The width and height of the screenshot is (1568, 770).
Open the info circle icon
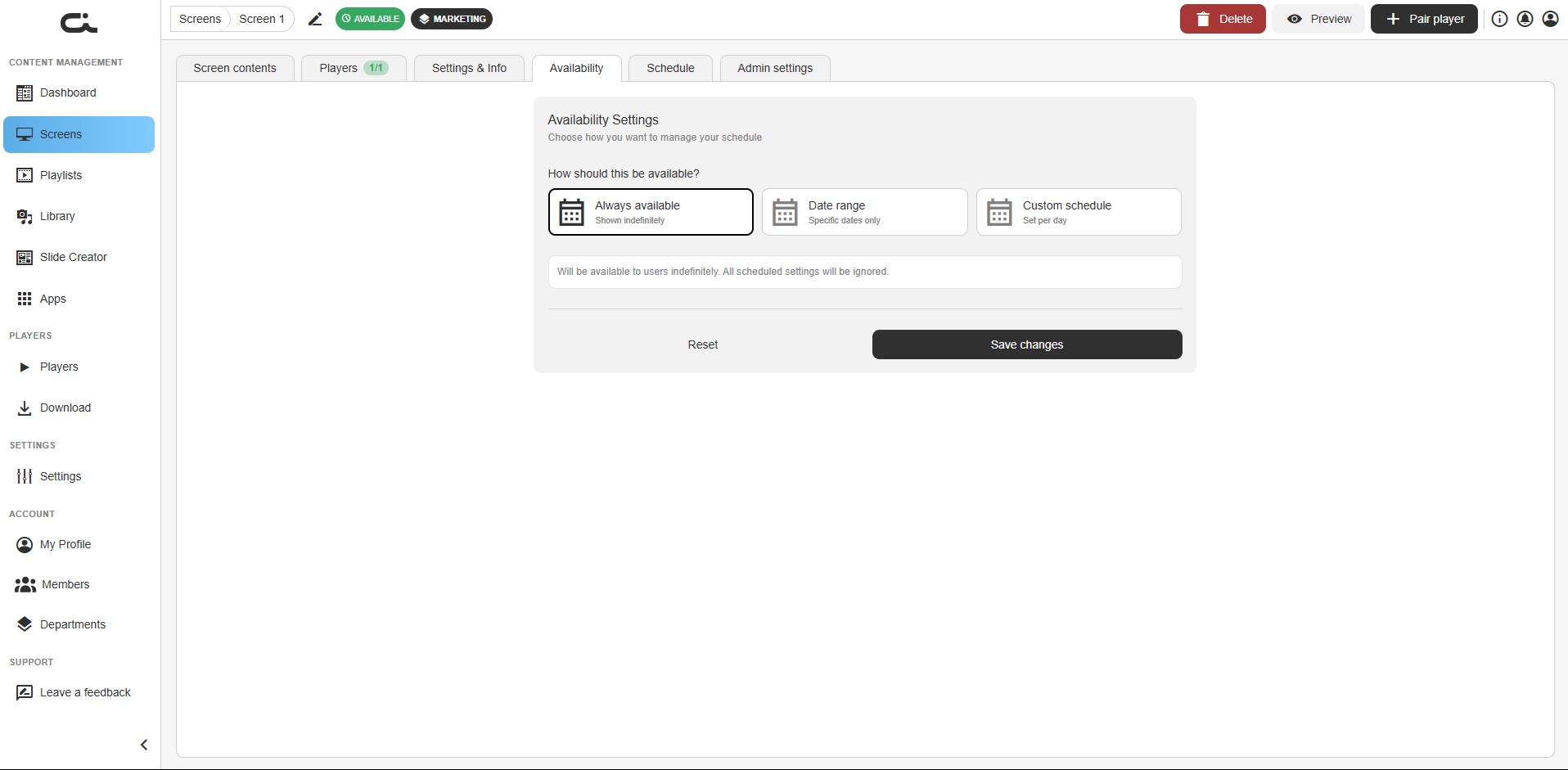coord(1499,19)
